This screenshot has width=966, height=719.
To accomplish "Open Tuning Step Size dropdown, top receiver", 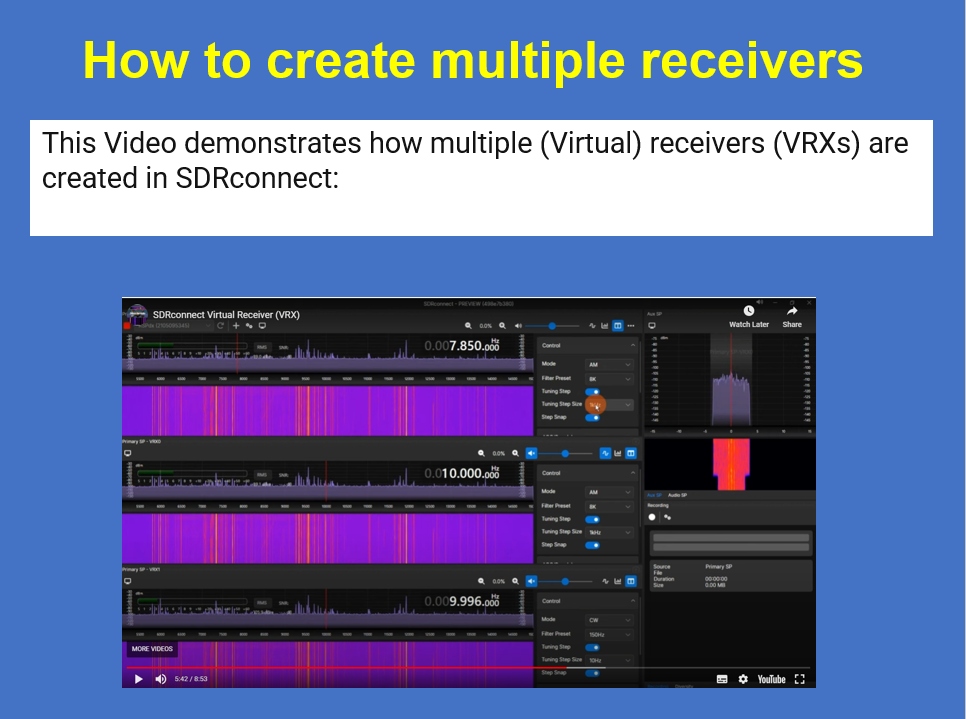I will (609, 405).
